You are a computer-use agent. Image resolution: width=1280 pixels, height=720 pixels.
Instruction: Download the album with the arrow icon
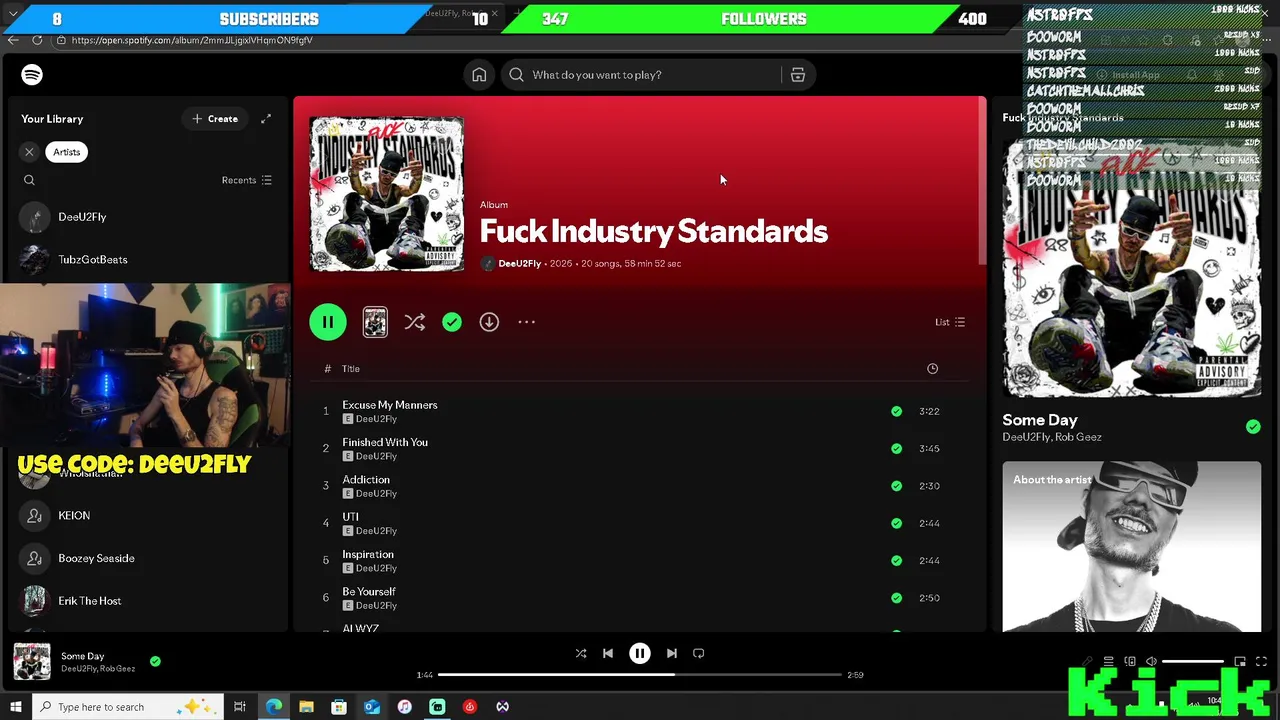(489, 322)
